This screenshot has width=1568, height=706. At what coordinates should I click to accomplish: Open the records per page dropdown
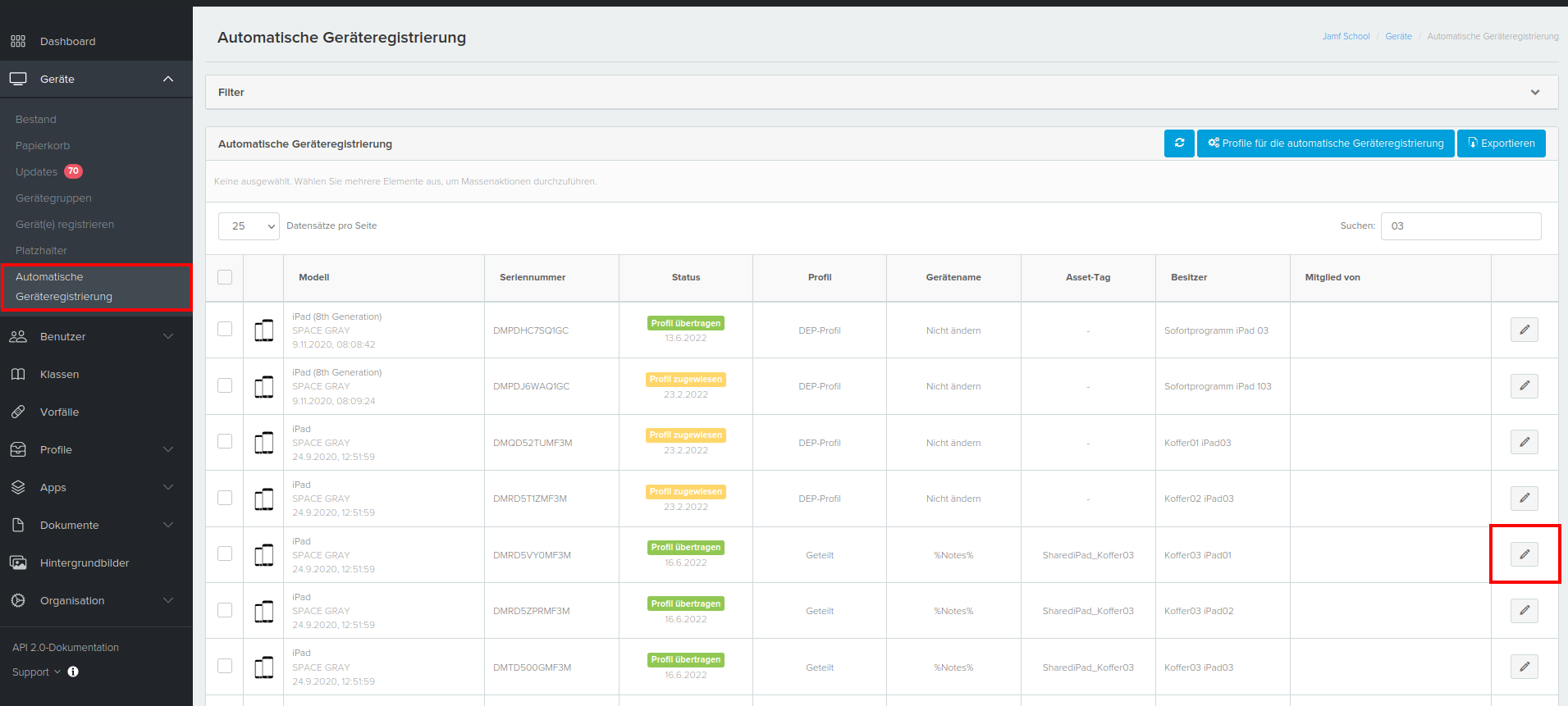249,226
